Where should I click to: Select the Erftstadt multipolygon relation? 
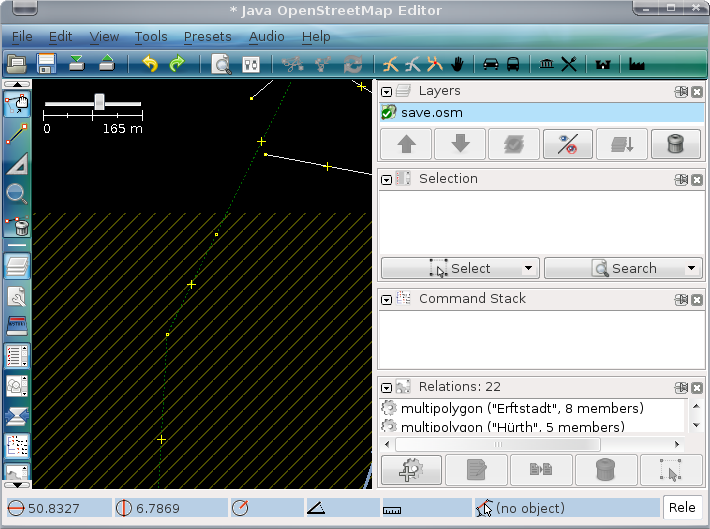click(x=520, y=408)
